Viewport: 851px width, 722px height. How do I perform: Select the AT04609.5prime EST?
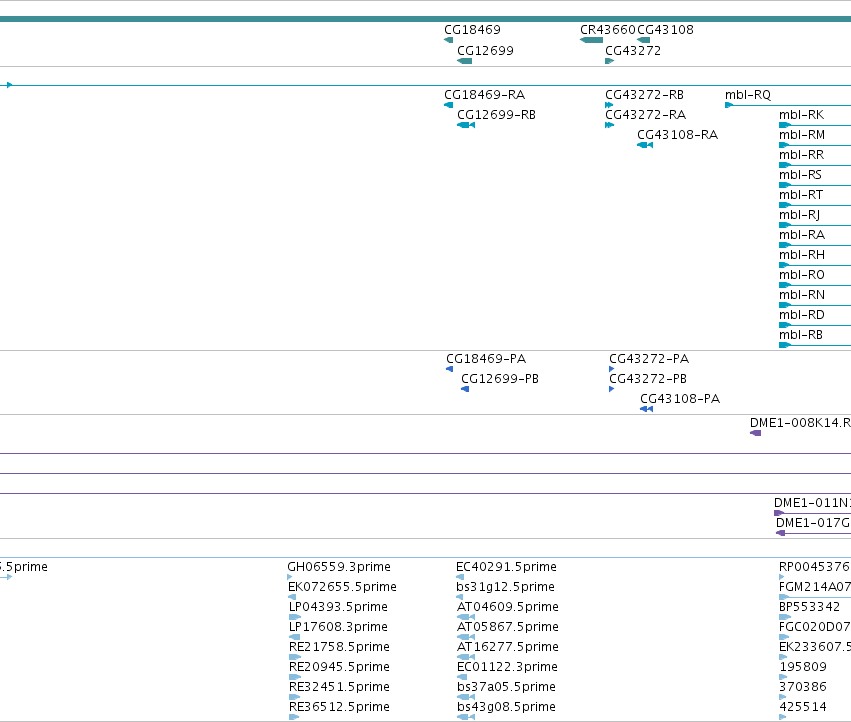pos(466,617)
